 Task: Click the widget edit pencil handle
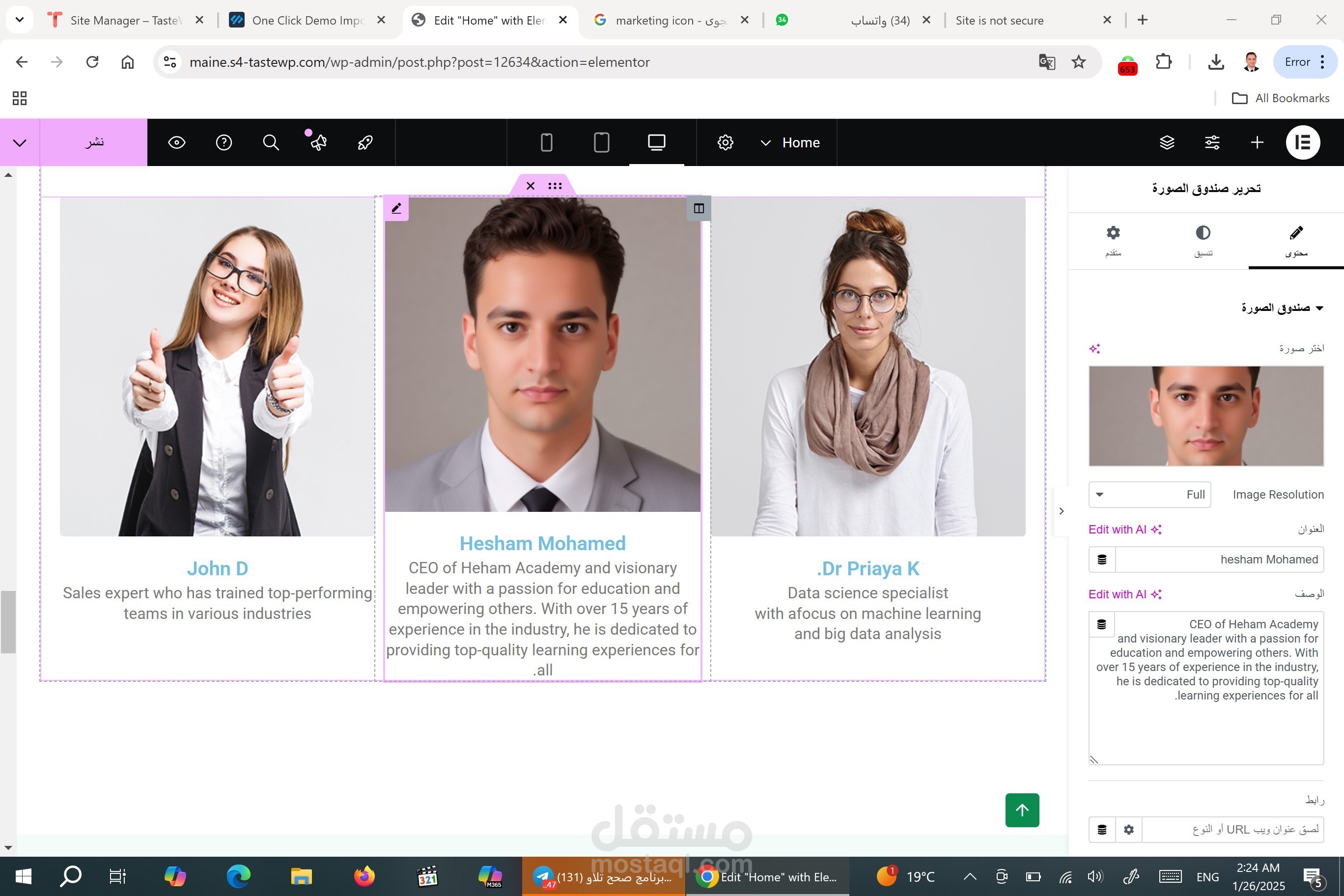tap(396, 209)
